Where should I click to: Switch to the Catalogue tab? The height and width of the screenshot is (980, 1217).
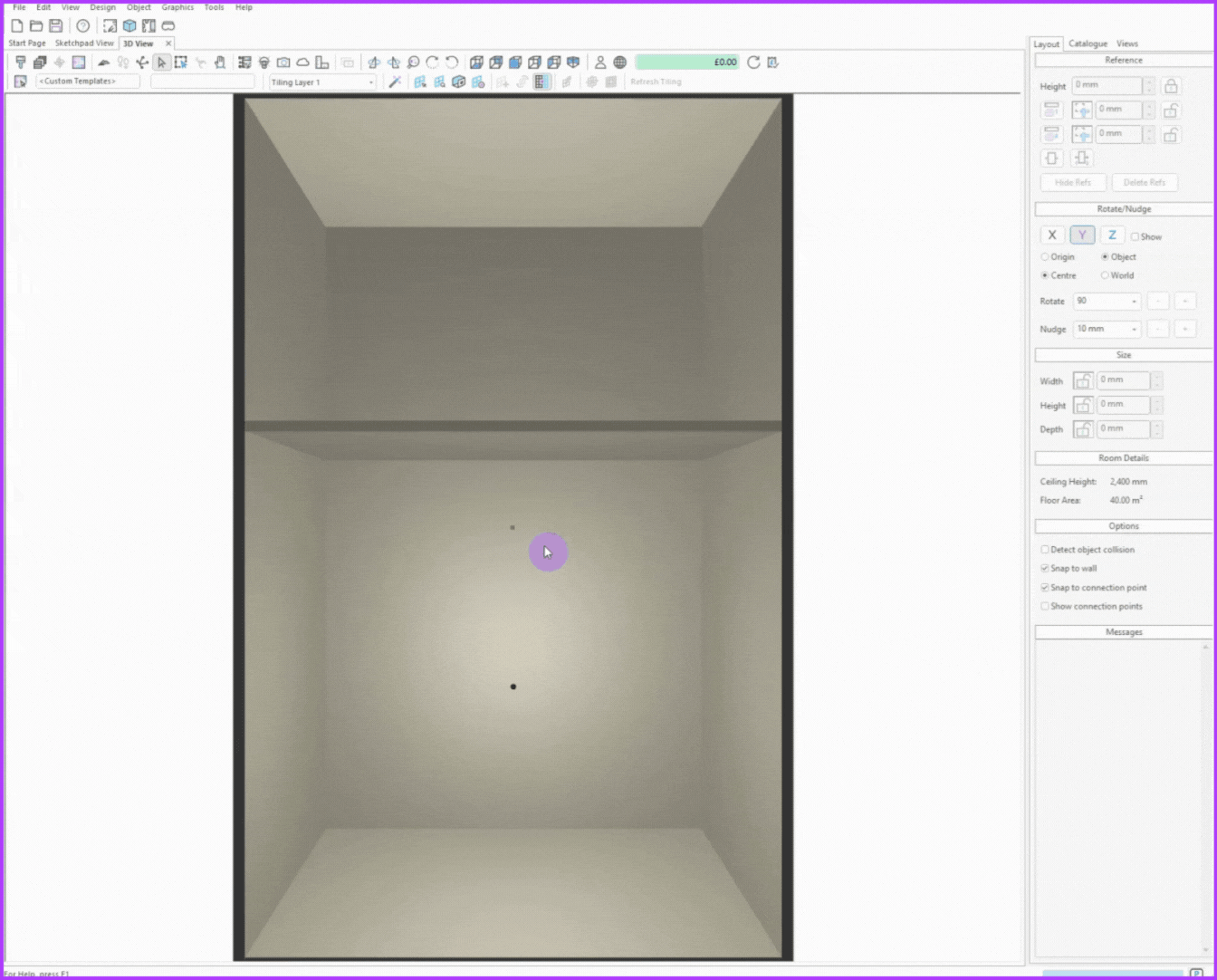pyautogui.click(x=1088, y=43)
